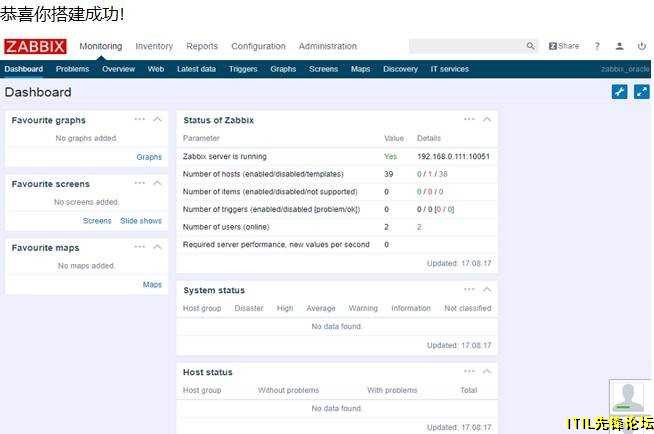Viewport: 654px width, 434px height.
Task: Collapse the System status widget
Action: 487,289
